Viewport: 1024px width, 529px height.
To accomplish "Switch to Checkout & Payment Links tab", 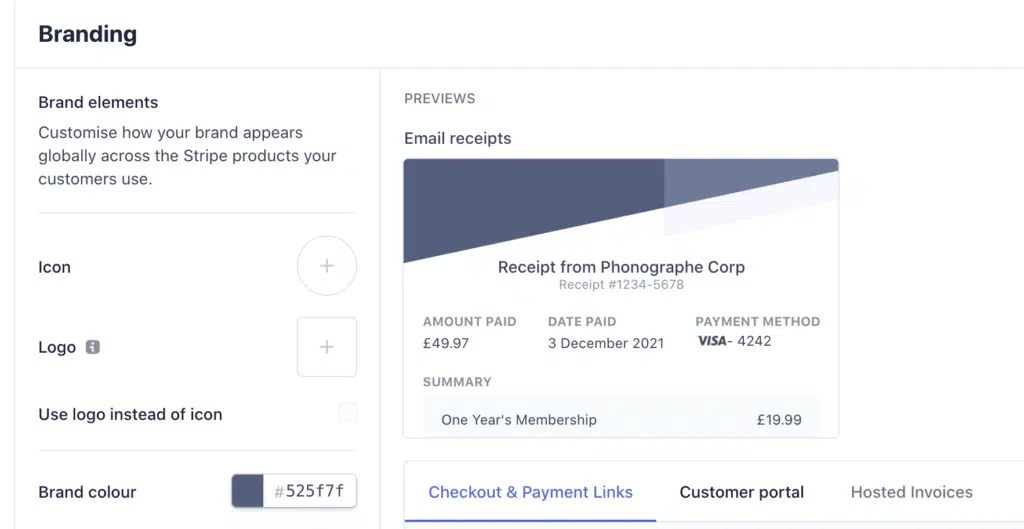I will click(x=530, y=492).
